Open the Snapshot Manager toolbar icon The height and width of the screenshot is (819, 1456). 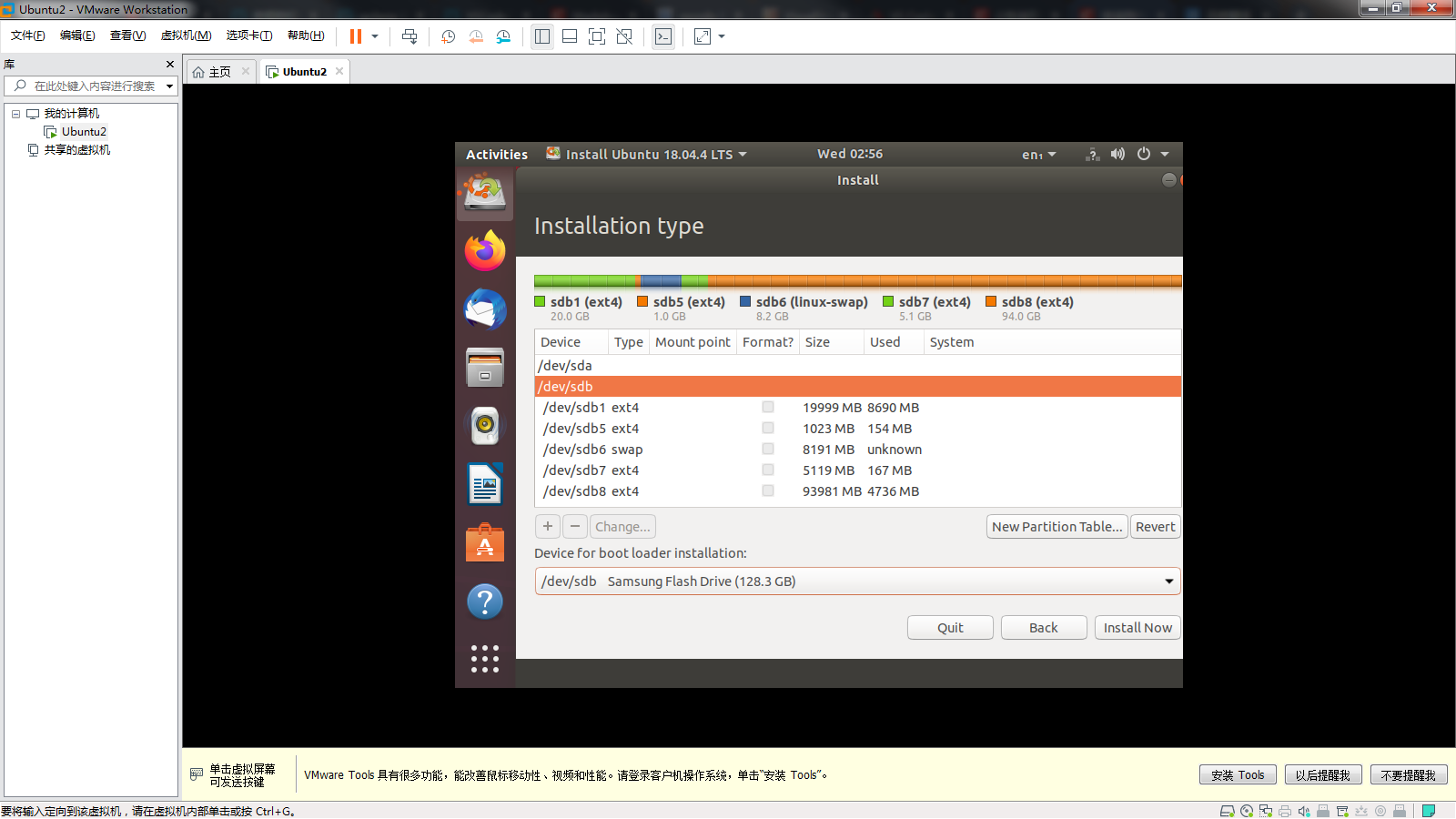click(x=503, y=36)
